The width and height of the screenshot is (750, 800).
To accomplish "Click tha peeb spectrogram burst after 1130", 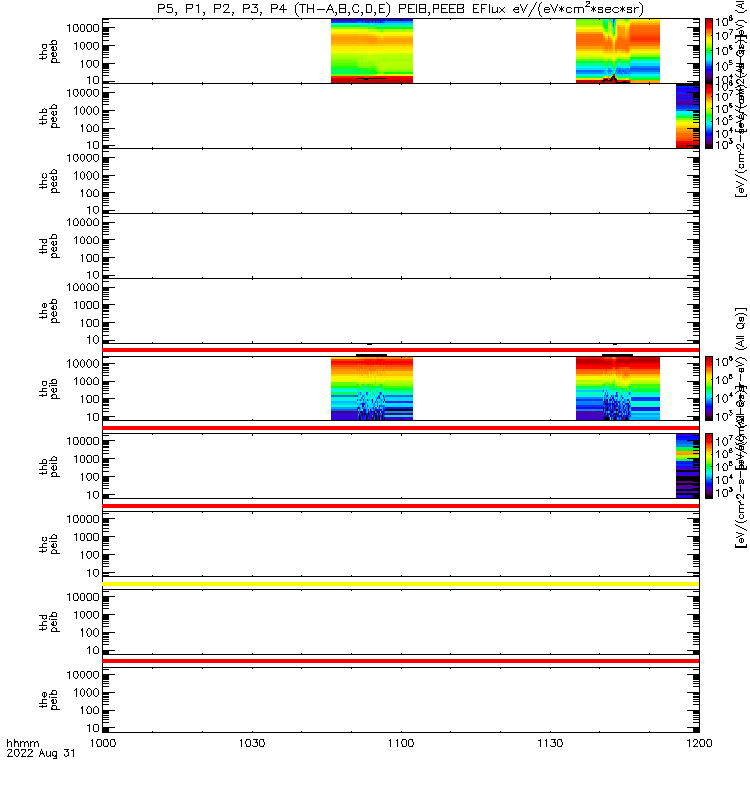I will (x=618, y=51).
